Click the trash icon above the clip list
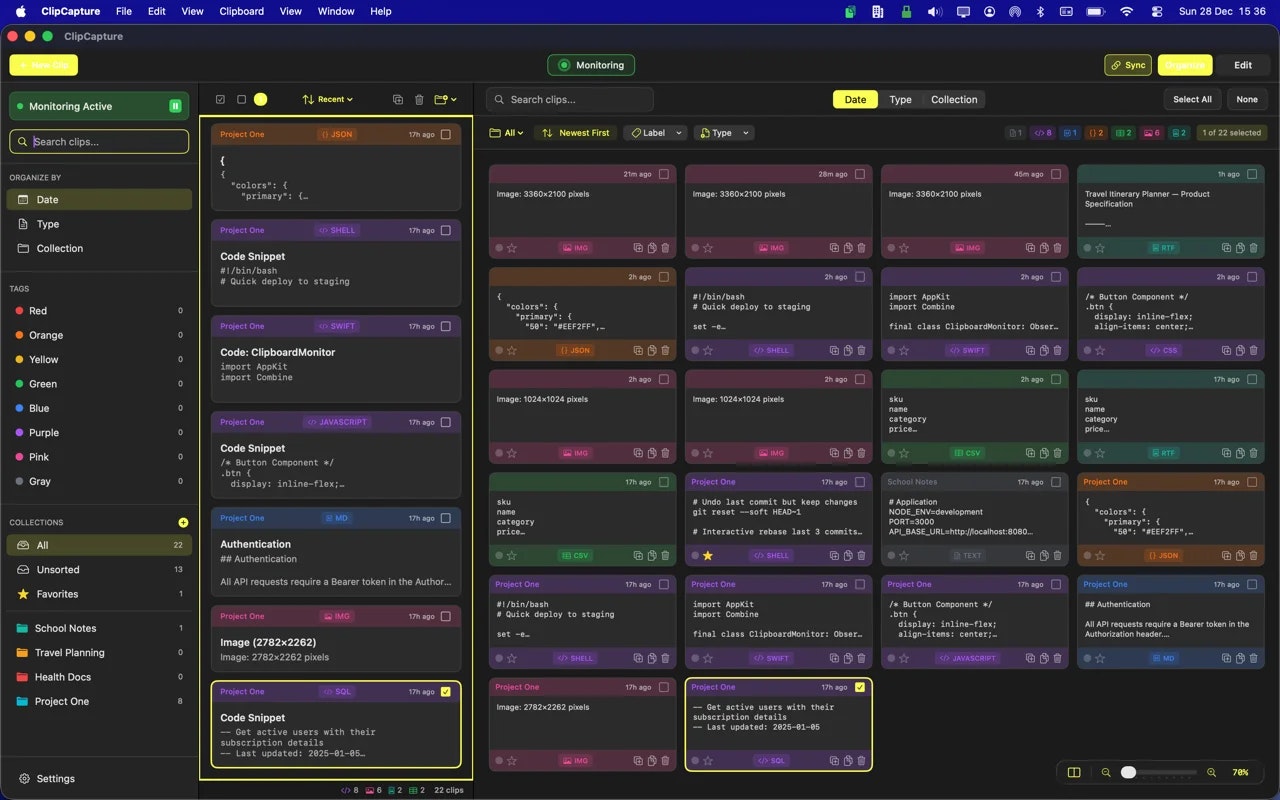1280x800 pixels. coord(419,99)
